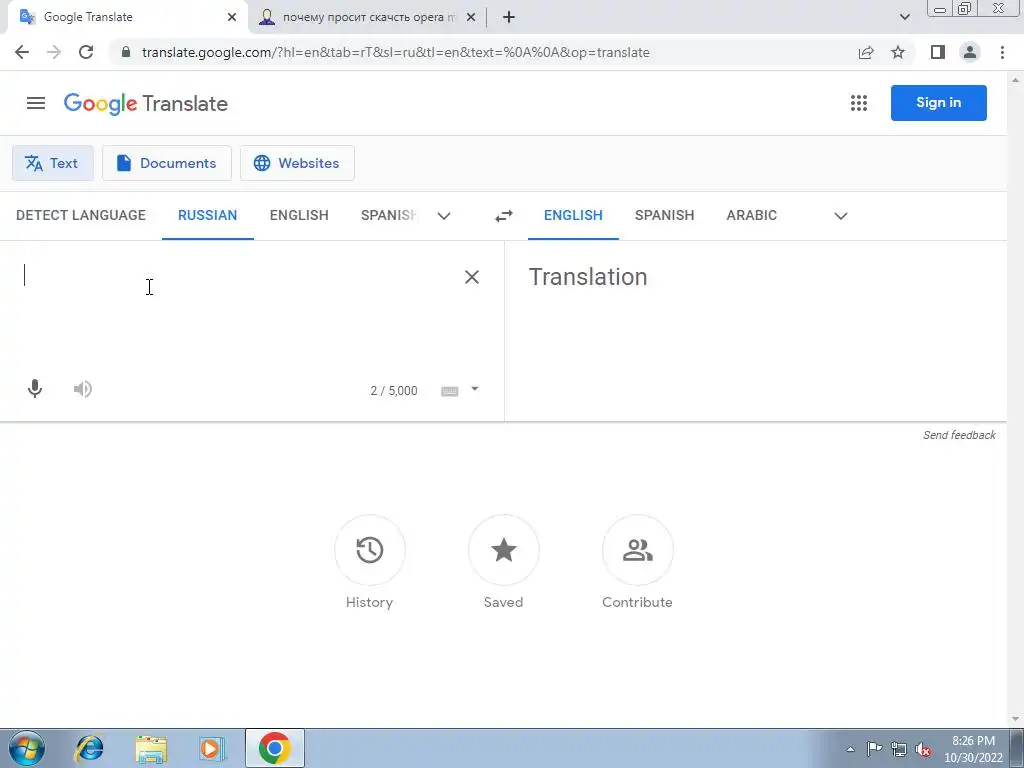
Task: Click Send feedback link
Action: click(959, 435)
